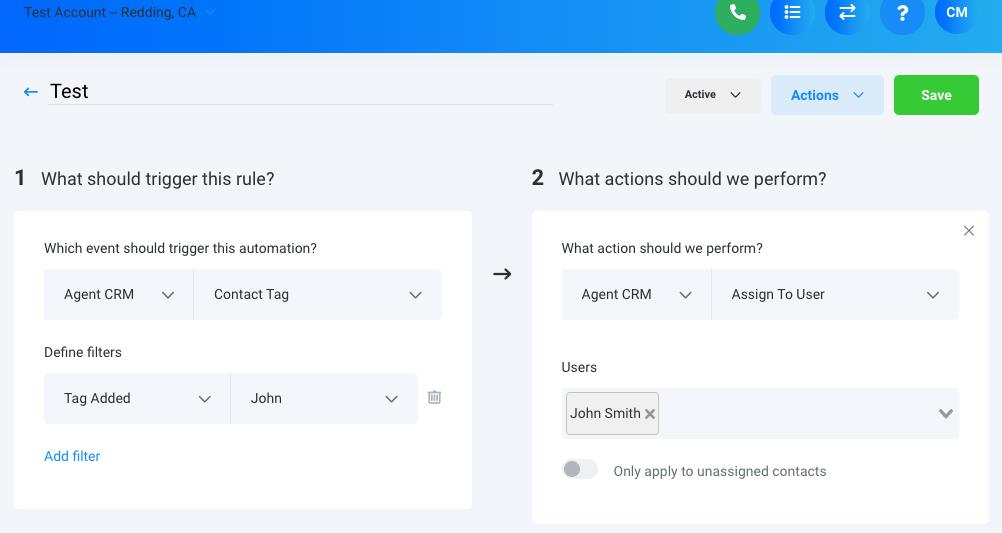Expand trigger Agent CRM dropdown
Viewport: 1002px width, 533px height.
click(119, 295)
